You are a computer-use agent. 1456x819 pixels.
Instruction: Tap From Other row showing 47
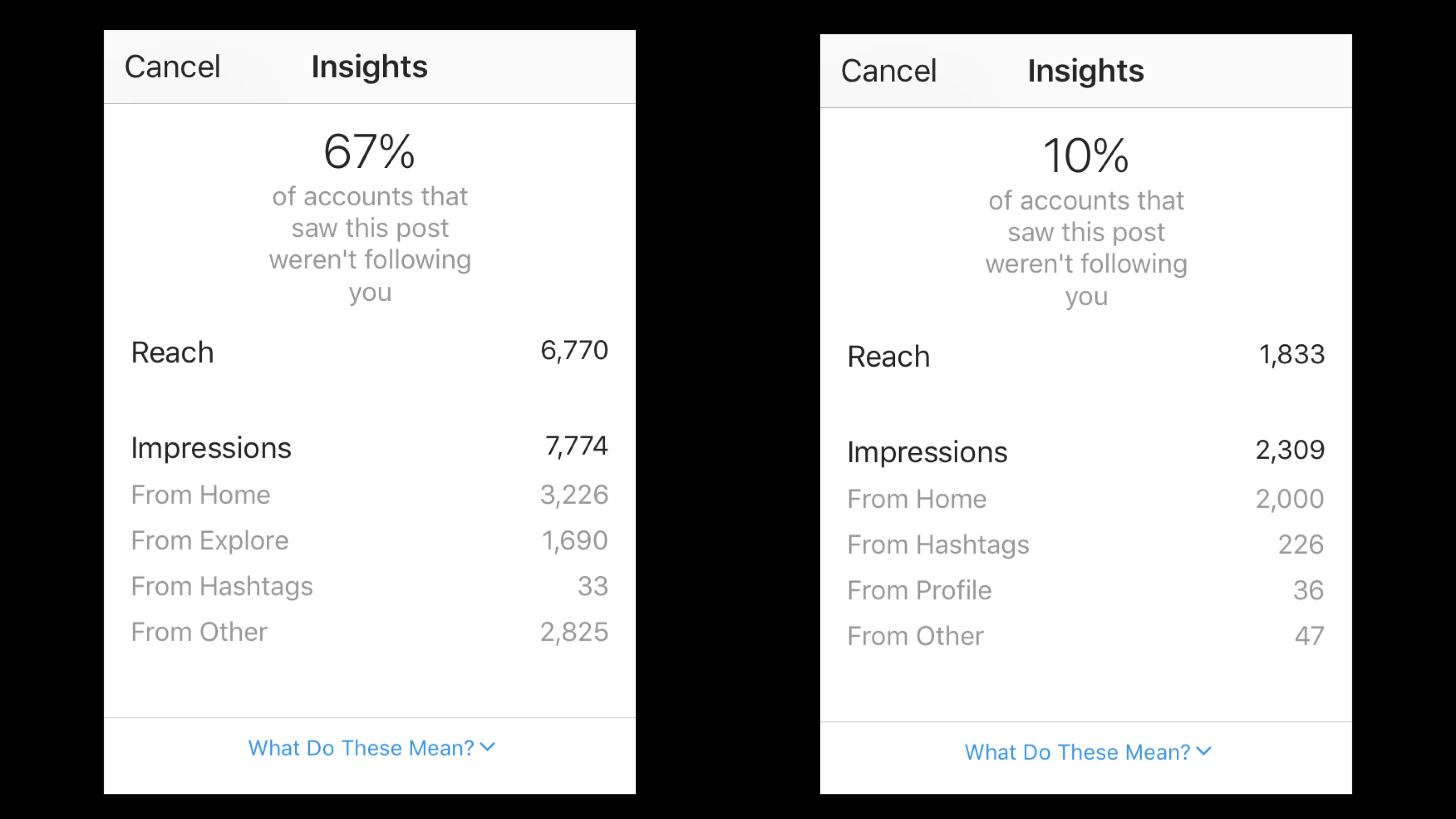point(1086,636)
